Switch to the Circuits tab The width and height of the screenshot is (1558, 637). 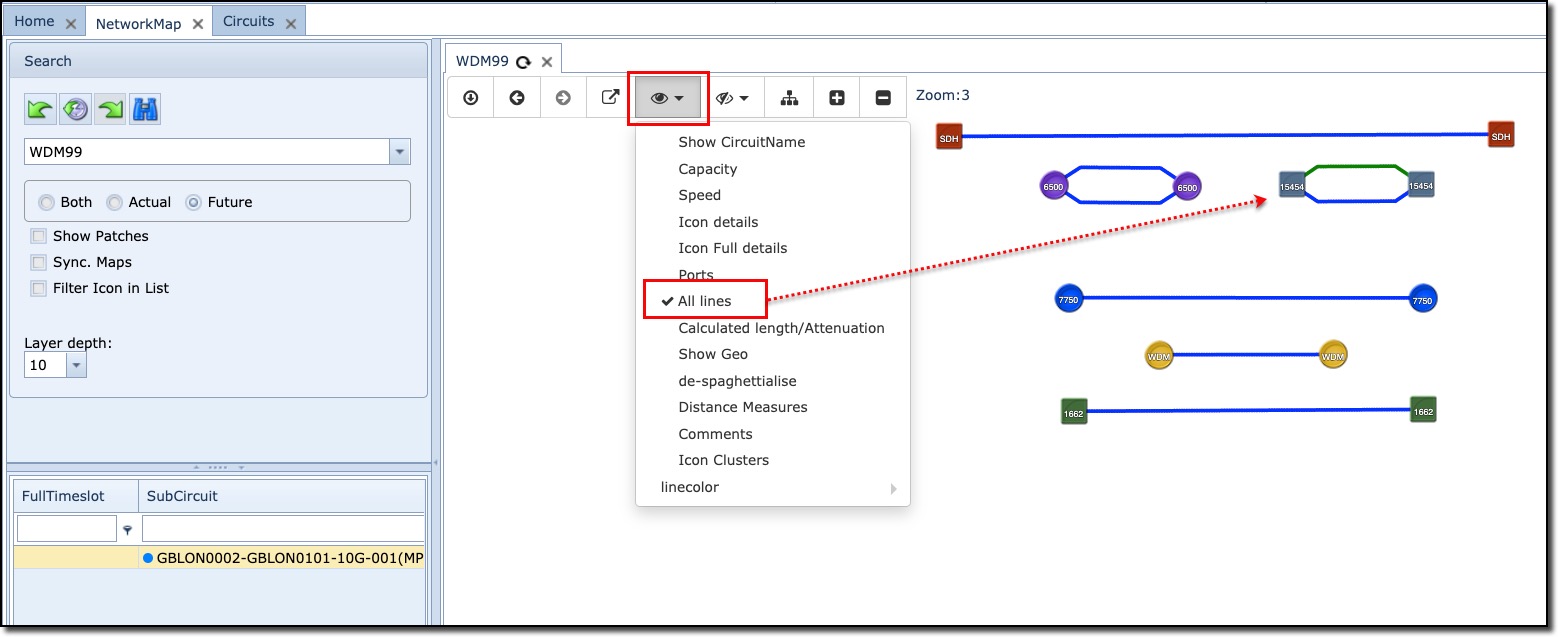point(249,21)
